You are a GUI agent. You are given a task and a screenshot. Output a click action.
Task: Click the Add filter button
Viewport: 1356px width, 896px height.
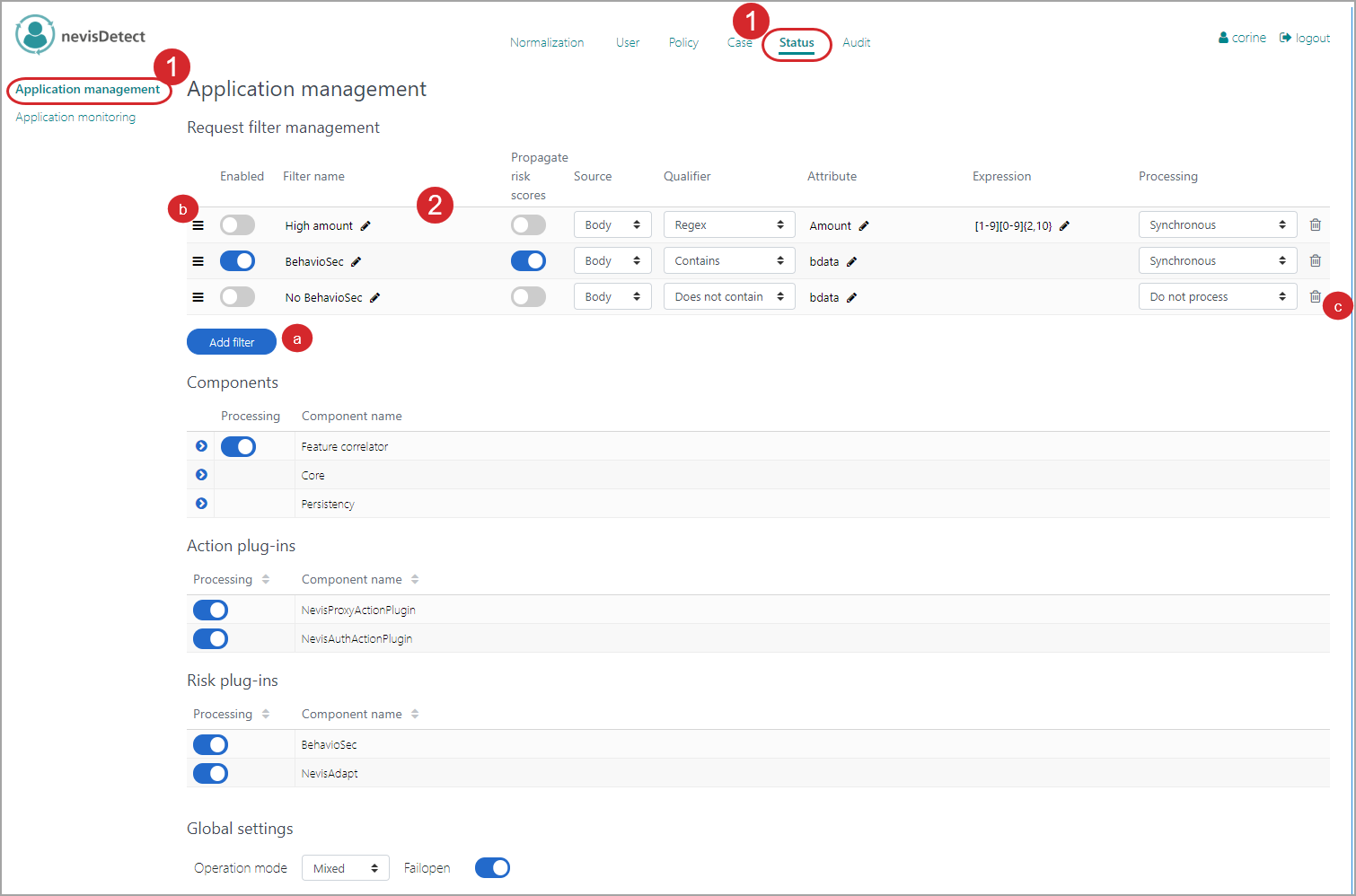(232, 342)
